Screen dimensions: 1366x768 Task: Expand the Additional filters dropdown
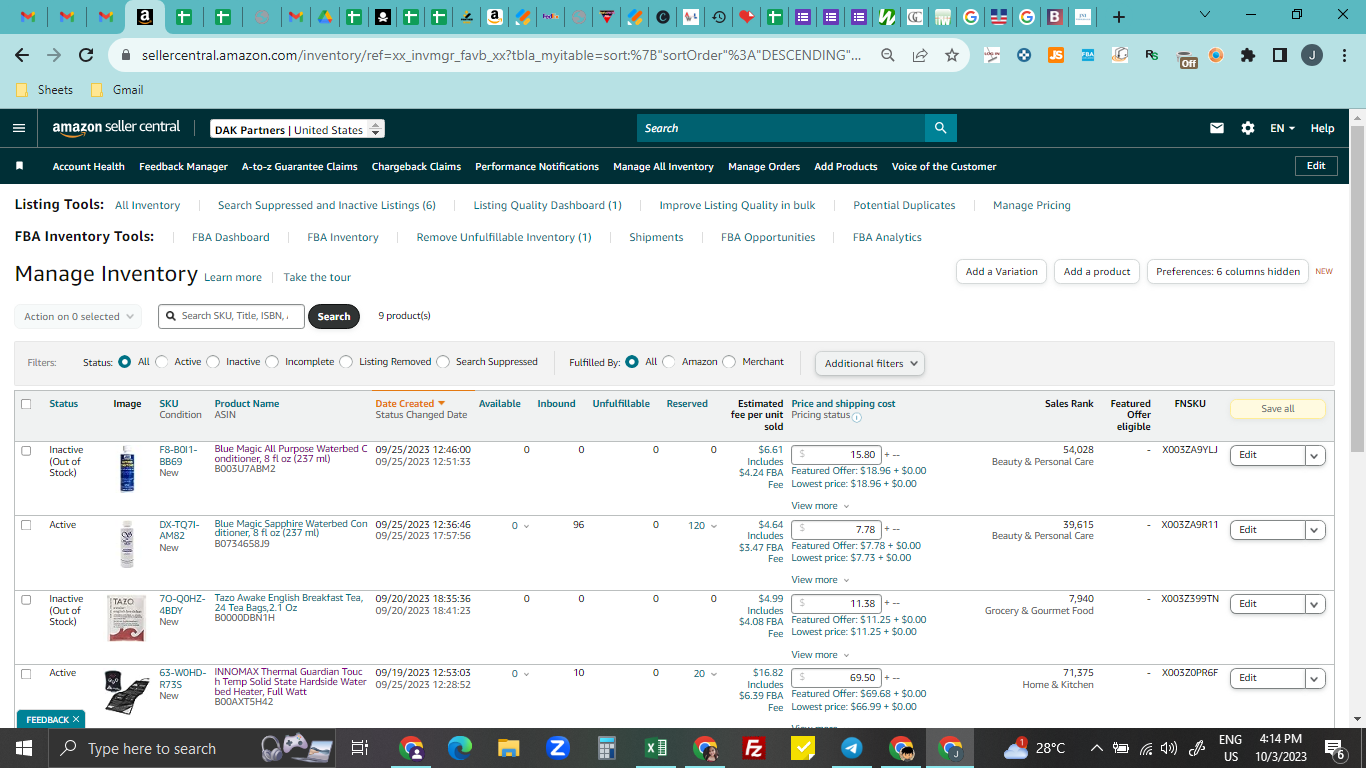[870, 364]
